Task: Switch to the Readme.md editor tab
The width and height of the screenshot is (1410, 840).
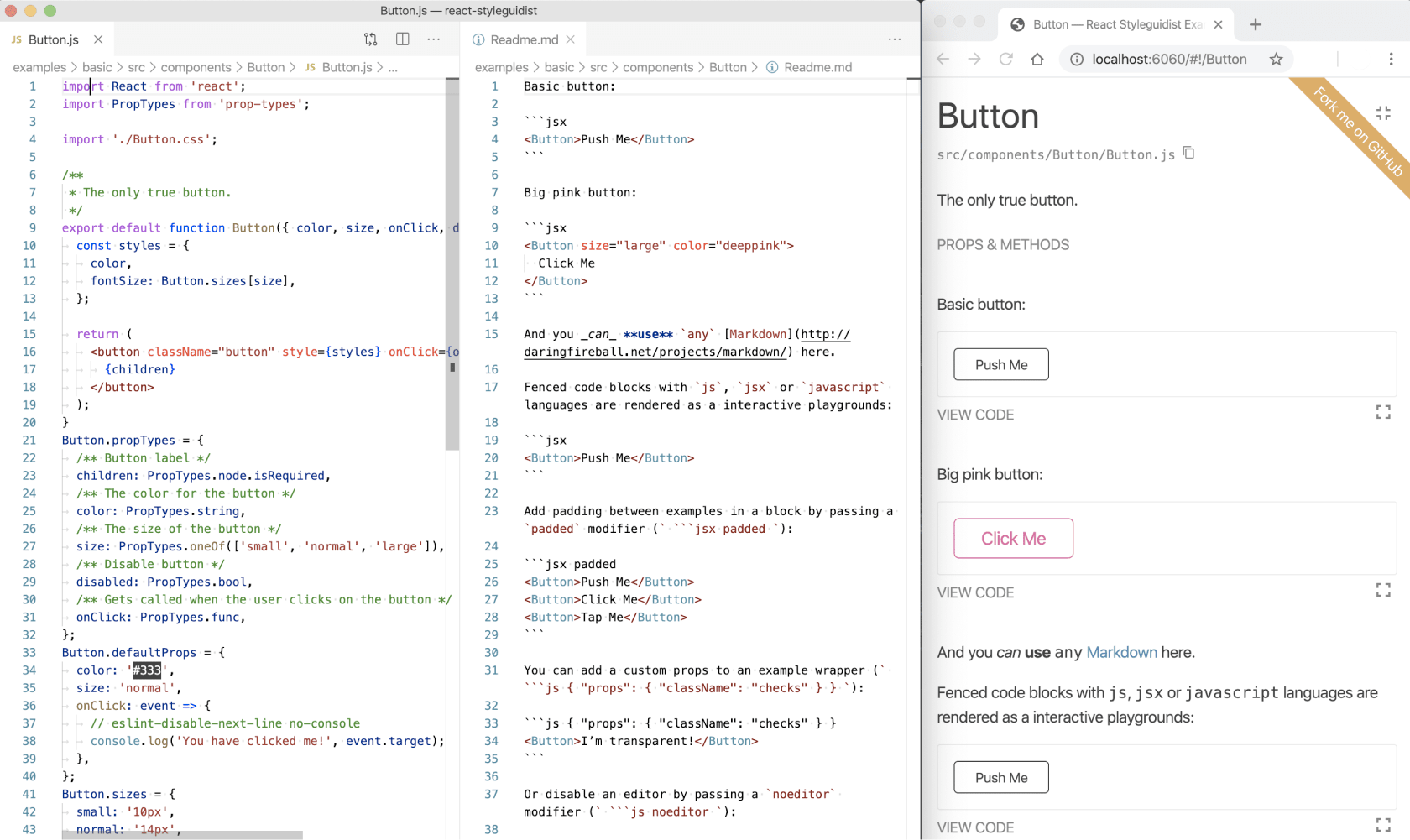Action: coord(525,39)
